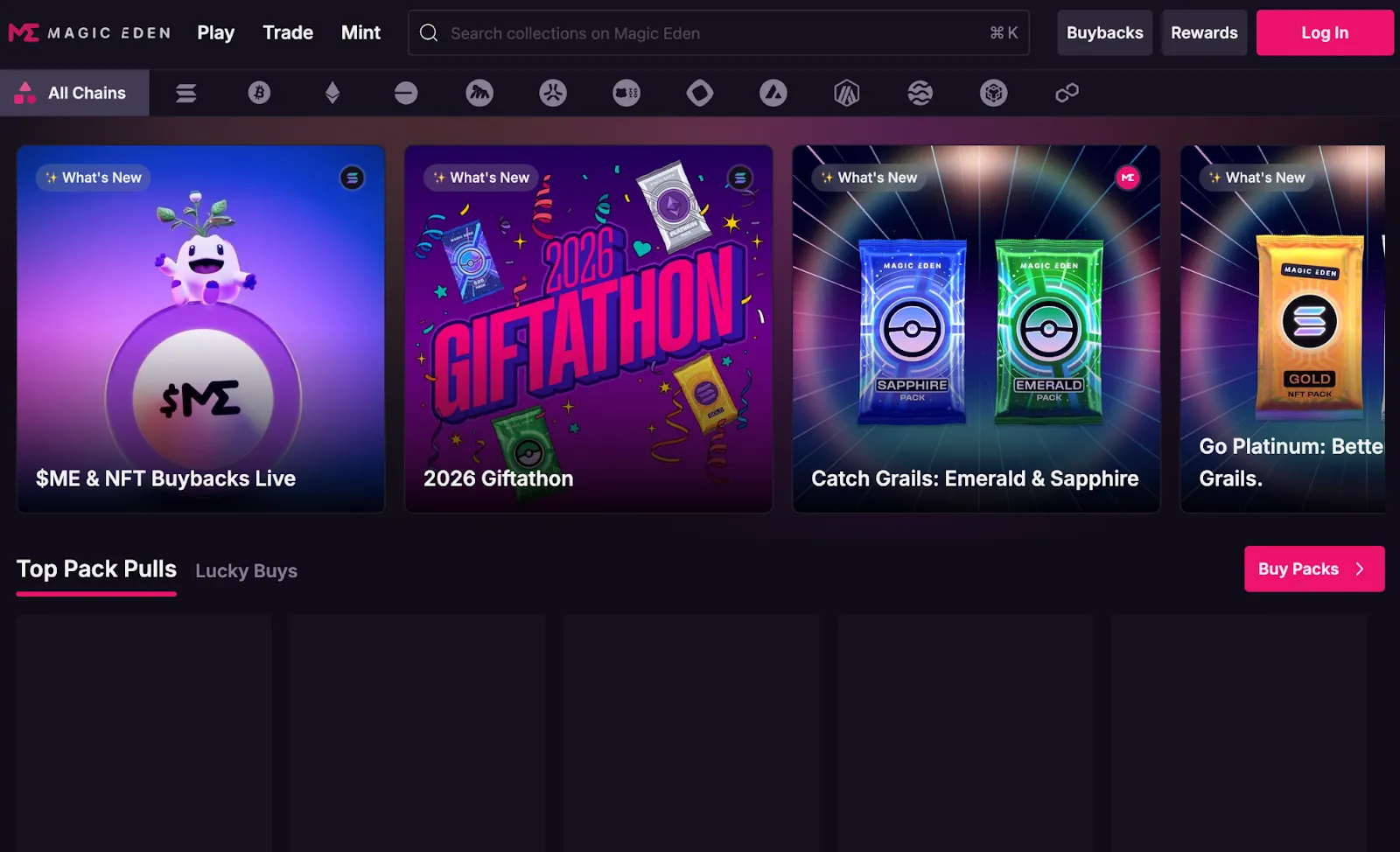
Task: Select the All Chains tab
Action: (74, 93)
